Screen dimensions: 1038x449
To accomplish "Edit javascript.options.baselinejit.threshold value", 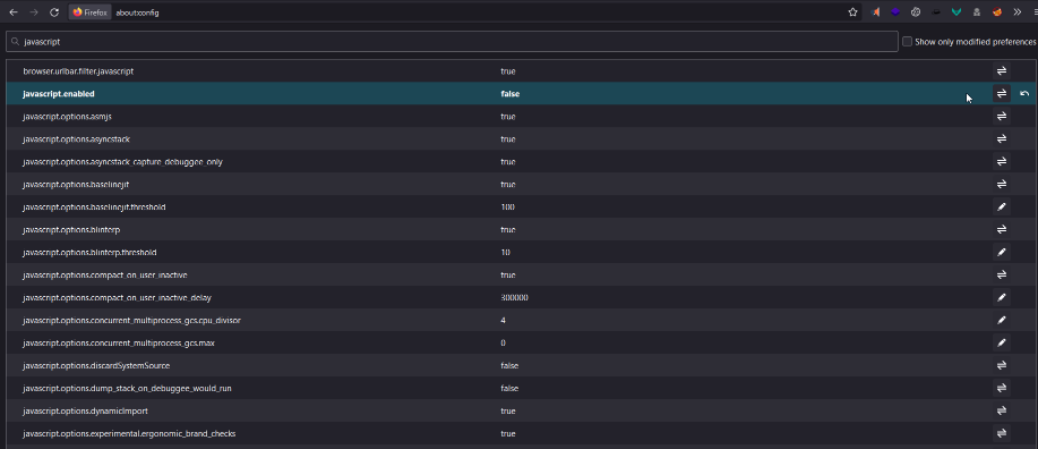I will (1002, 207).
